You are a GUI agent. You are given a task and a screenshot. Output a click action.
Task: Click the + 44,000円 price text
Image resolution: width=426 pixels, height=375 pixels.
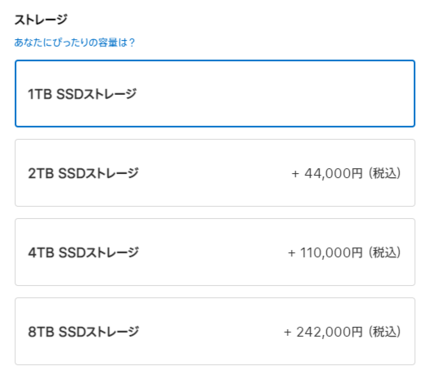point(327,173)
